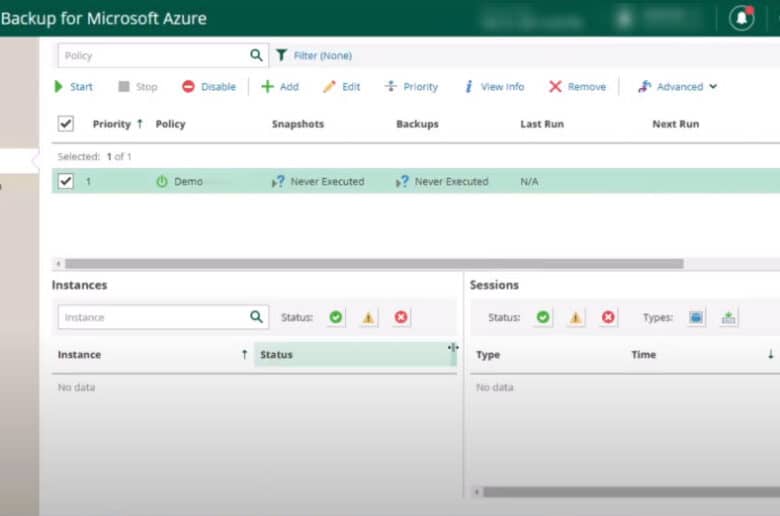Image resolution: width=780 pixels, height=516 pixels.
Task: Click Backups Never Executed status
Action: 452,182
